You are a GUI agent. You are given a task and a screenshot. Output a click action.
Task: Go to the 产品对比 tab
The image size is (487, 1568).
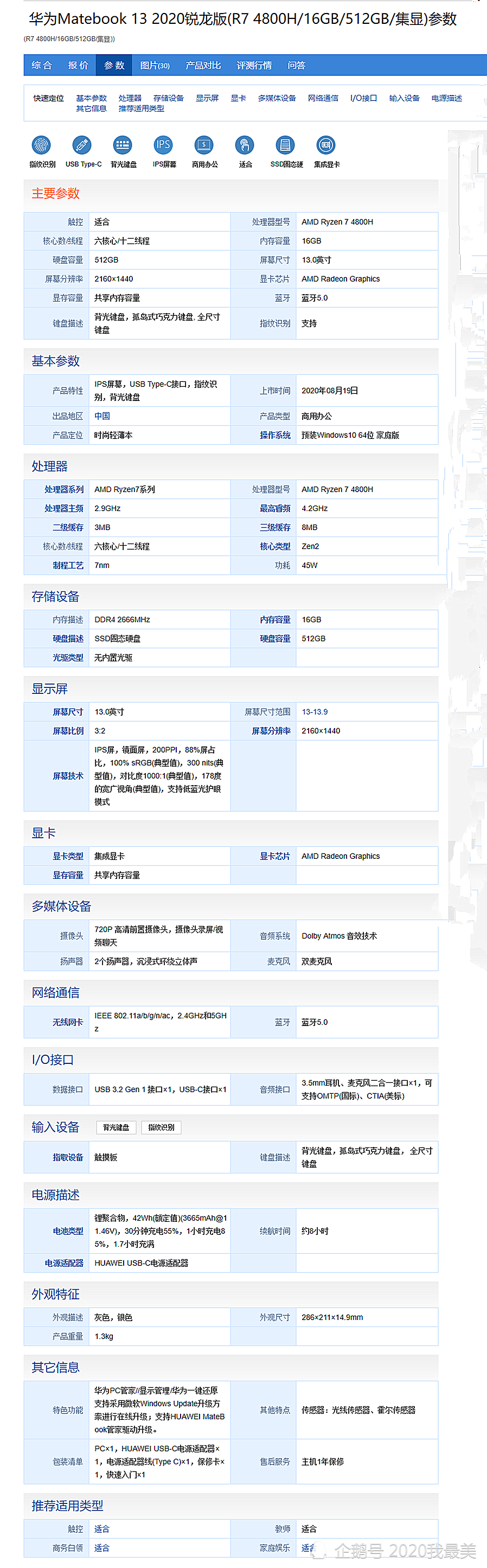point(203,65)
